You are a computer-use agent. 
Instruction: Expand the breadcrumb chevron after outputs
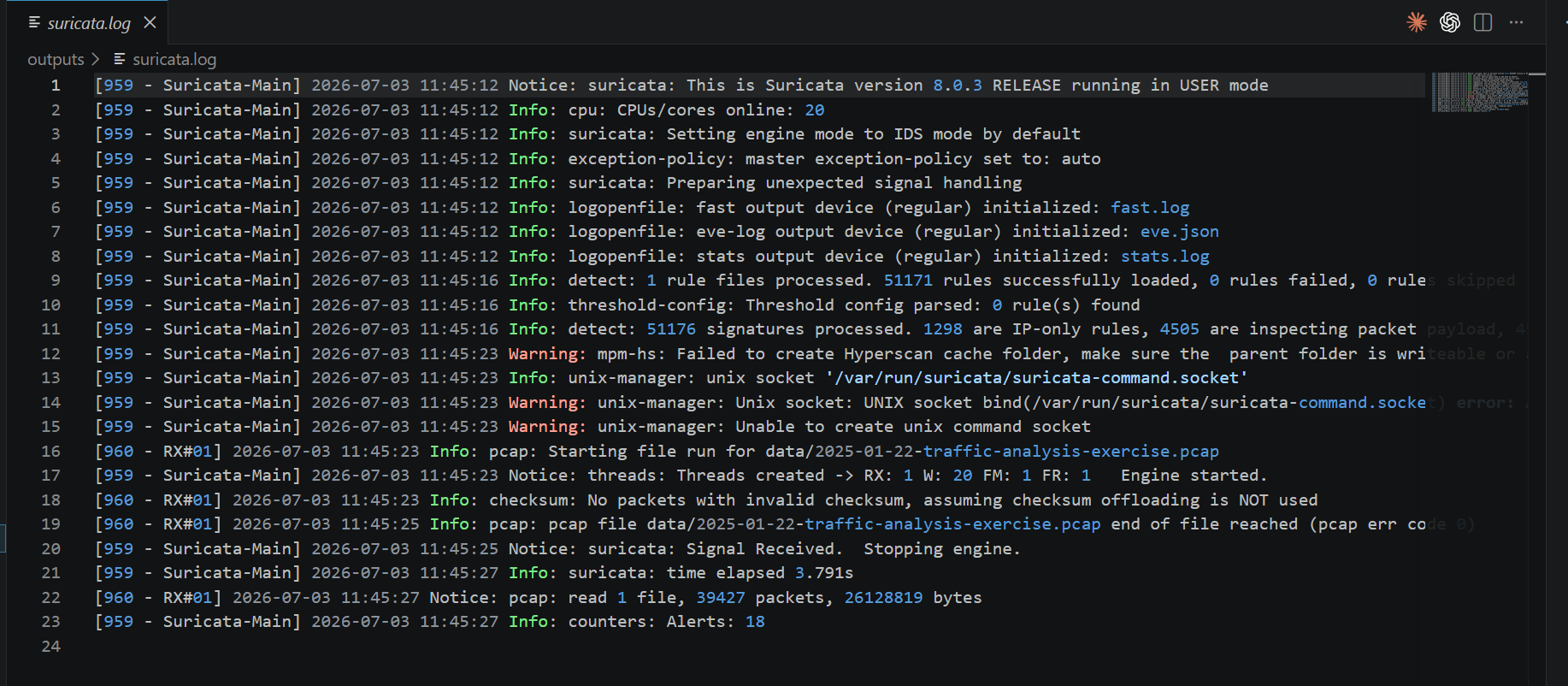point(96,59)
